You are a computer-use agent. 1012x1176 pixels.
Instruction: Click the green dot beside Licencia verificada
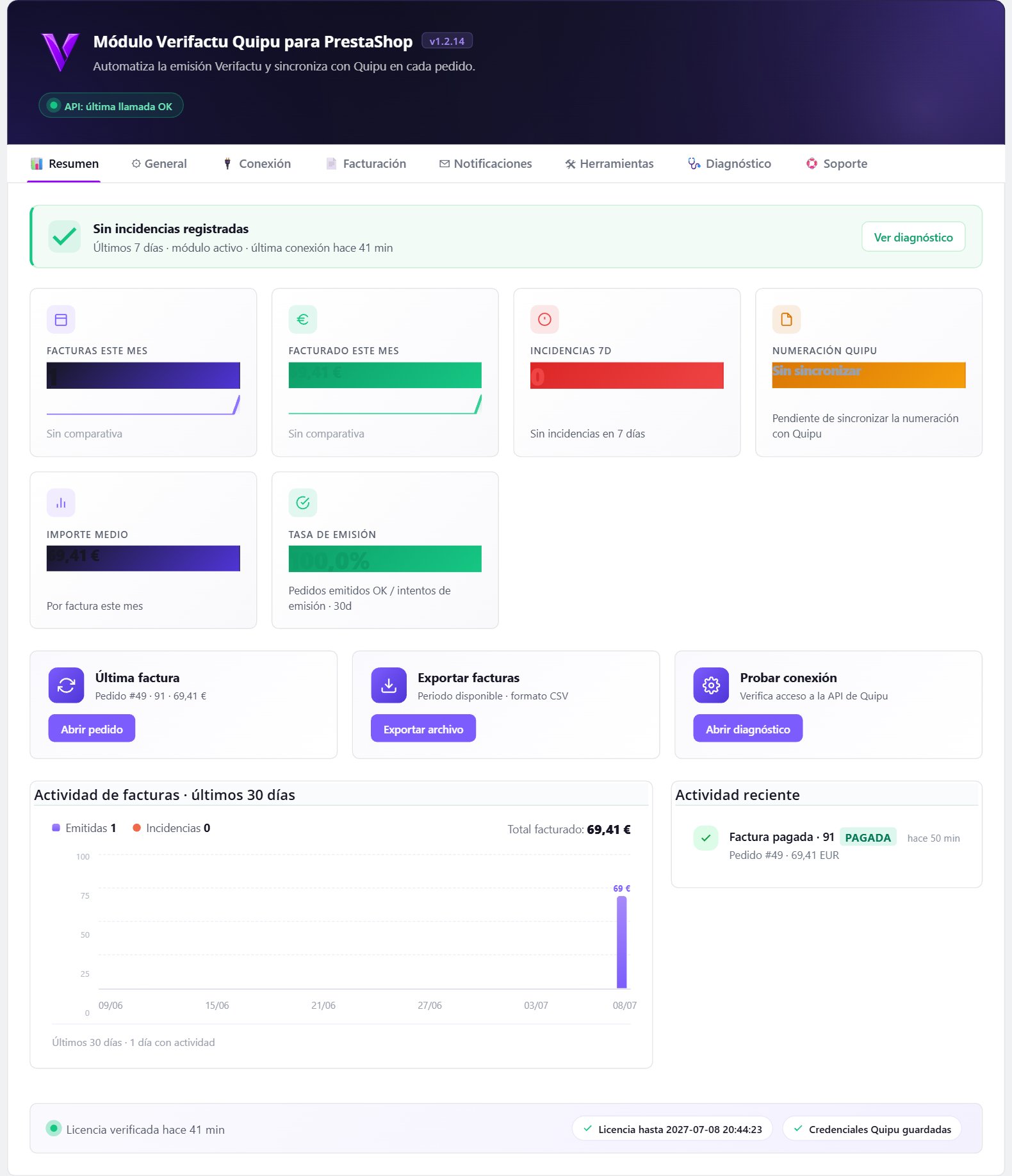click(x=54, y=1129)
